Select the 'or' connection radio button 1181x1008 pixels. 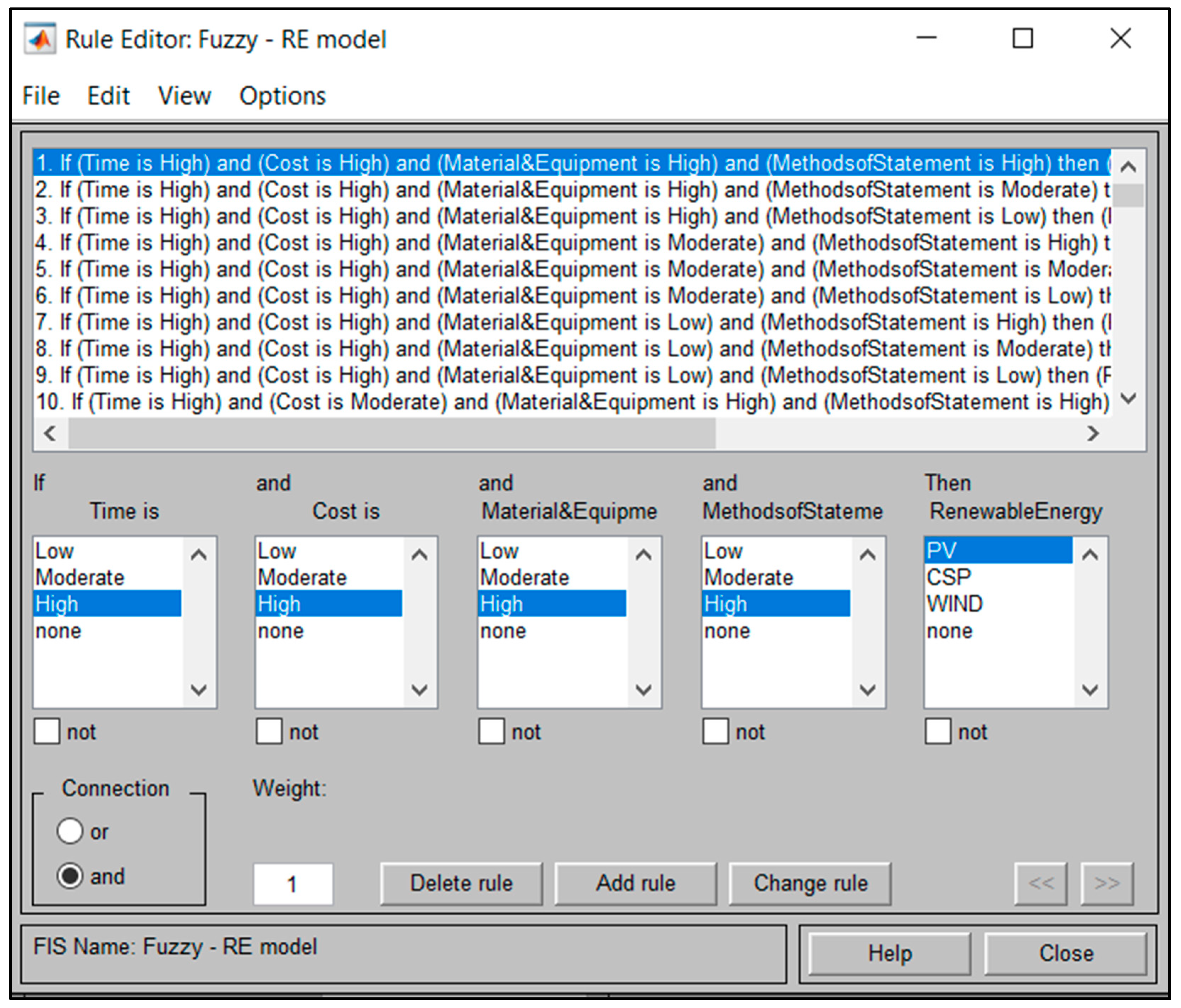click(x=70, y=831)
